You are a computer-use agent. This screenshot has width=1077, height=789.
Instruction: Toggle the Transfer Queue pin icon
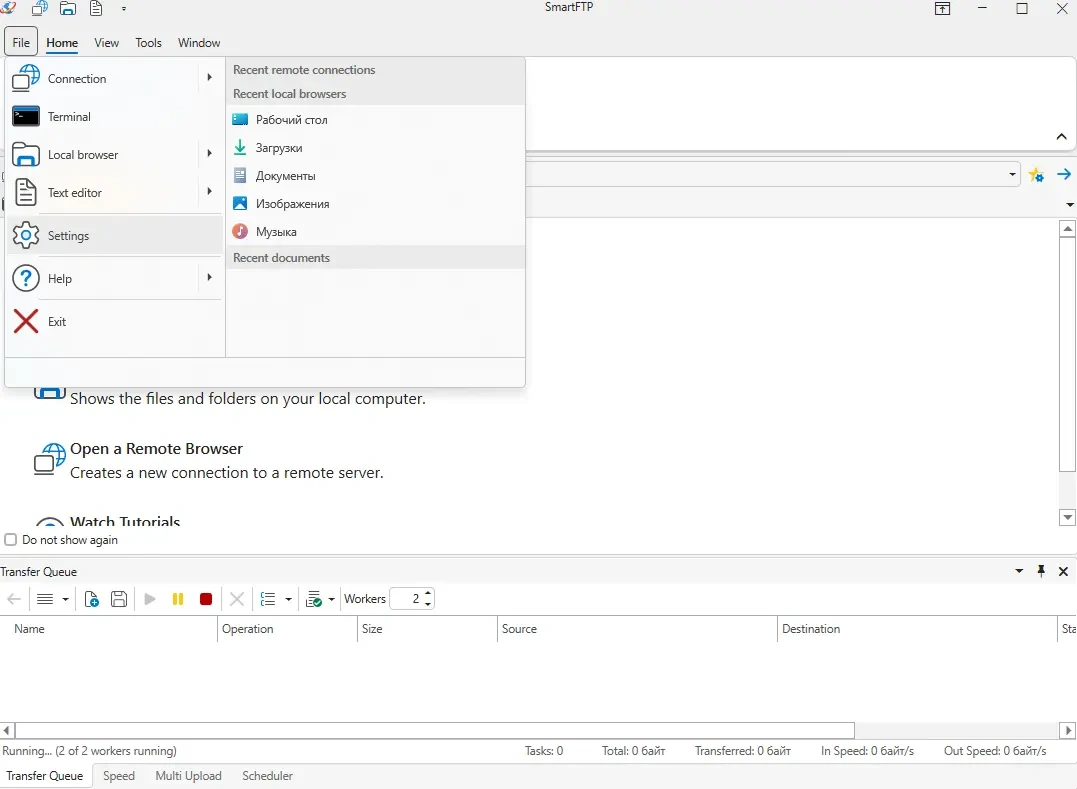[x=1041, y=571]
